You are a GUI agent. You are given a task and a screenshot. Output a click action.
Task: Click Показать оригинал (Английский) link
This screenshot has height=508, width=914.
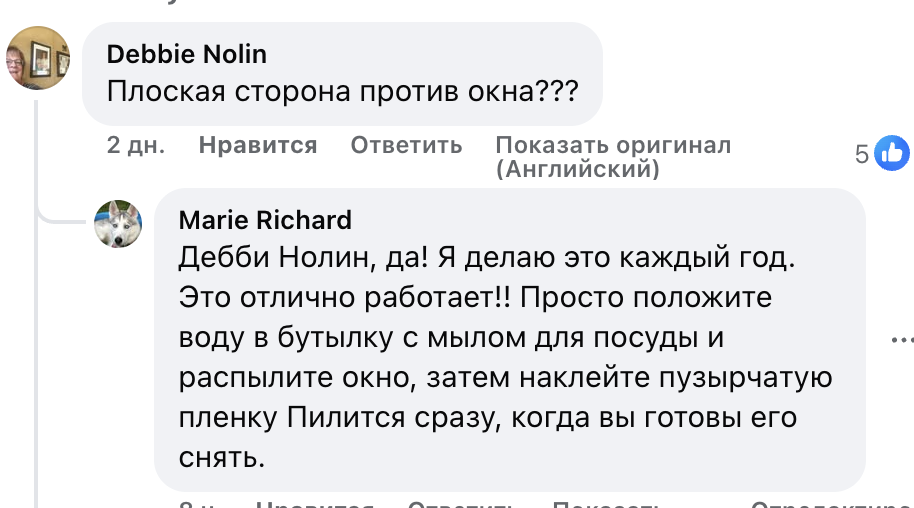point(612,157)
